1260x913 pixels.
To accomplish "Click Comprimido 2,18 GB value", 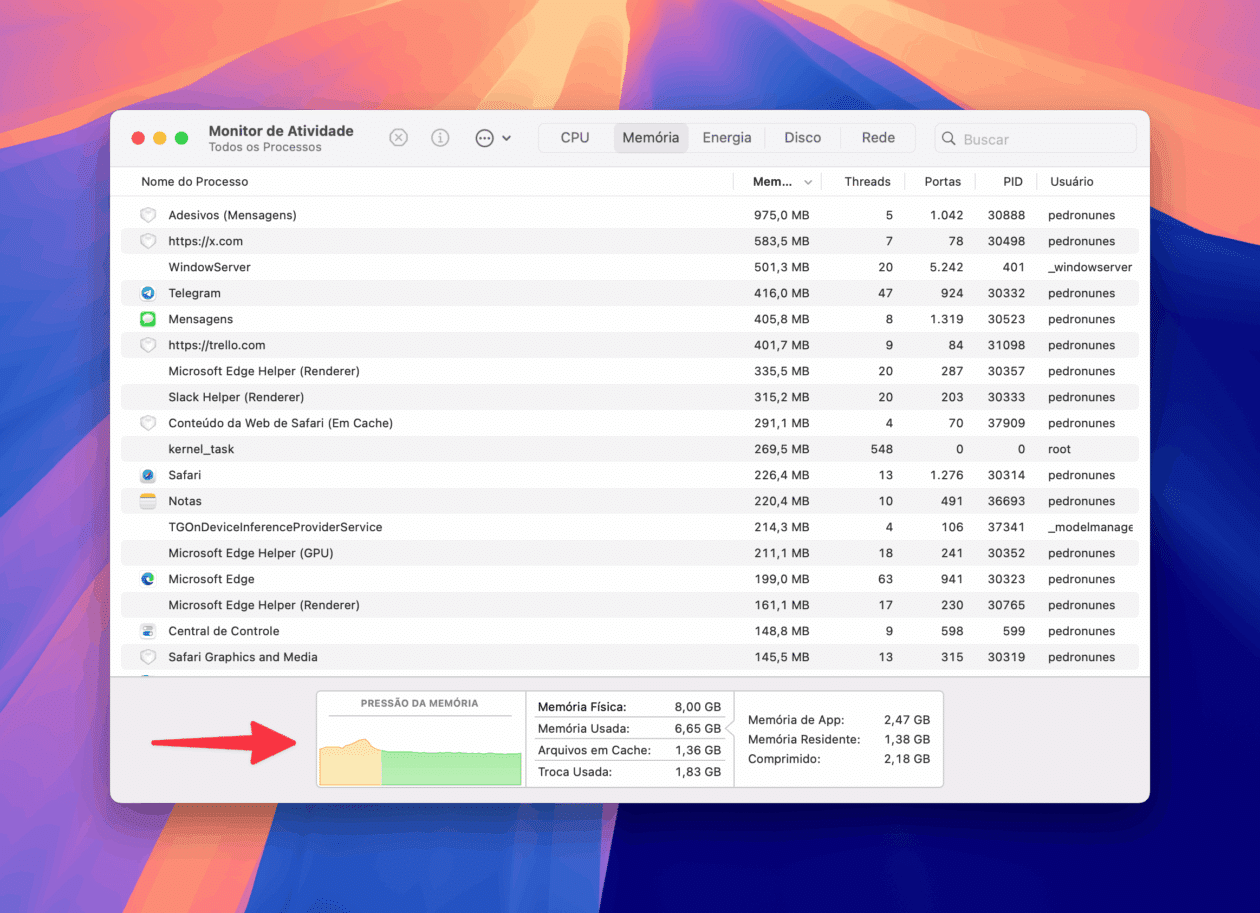I will pos(907,759).
